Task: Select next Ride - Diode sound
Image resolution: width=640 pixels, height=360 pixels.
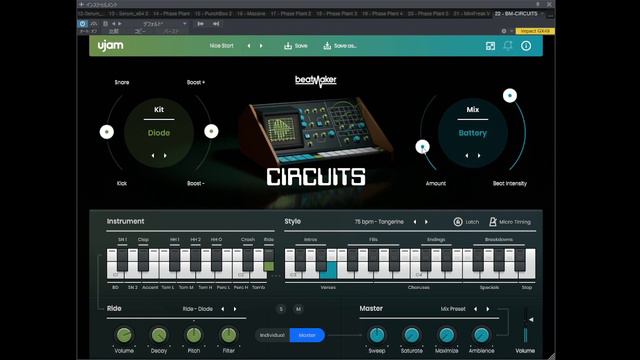Action: [x=235, y=309]
